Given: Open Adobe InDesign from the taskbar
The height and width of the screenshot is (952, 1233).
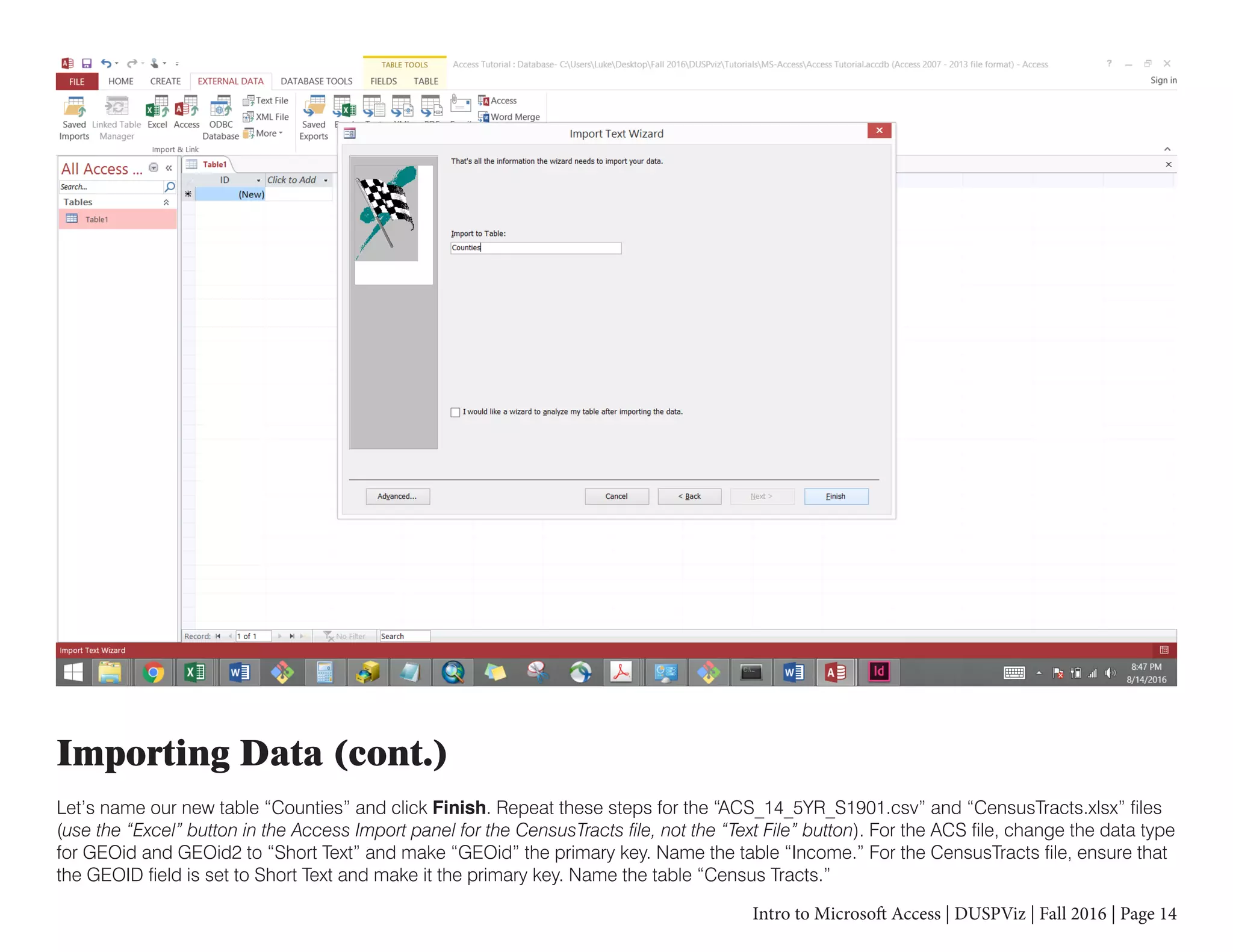Looking at the screenshot, I should (x=878, y=672).
